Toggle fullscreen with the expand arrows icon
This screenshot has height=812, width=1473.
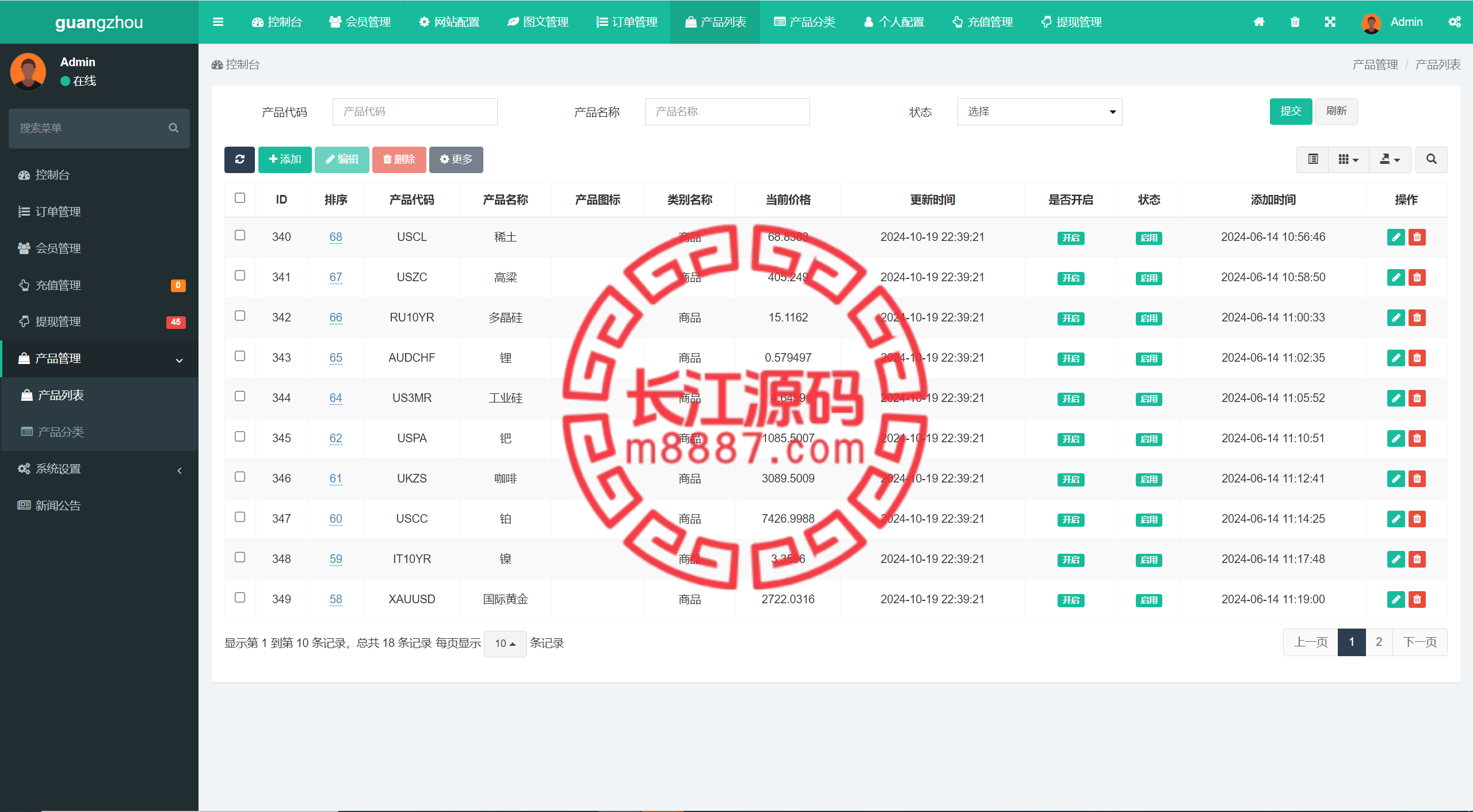(1330, 22)
